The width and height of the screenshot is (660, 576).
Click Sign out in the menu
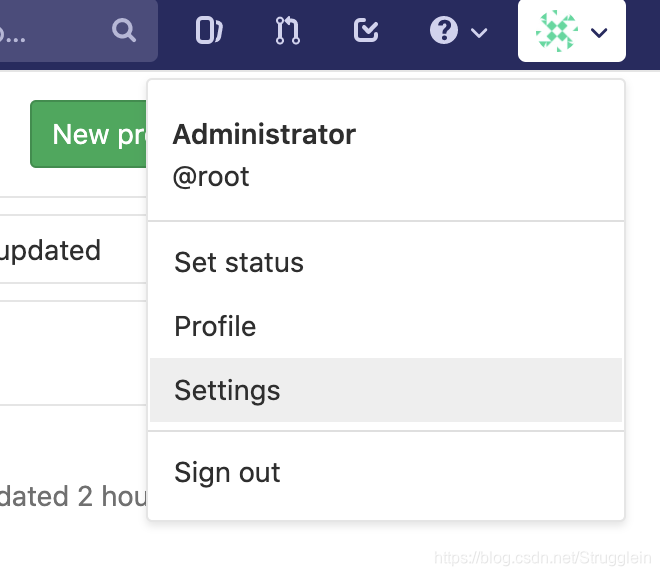click(386, 472)
